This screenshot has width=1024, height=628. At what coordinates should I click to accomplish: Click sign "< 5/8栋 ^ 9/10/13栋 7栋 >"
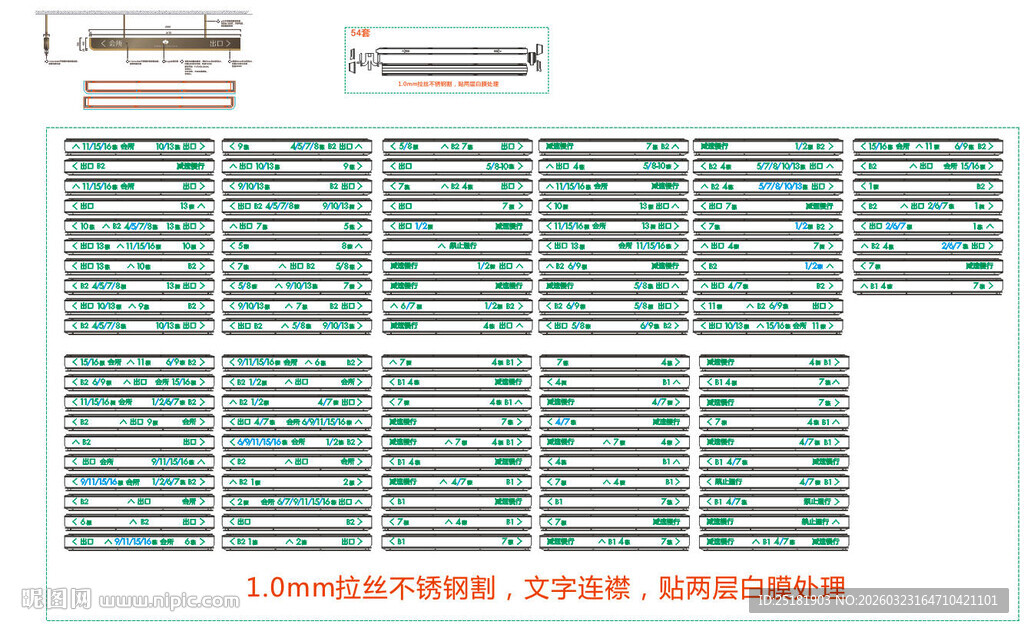coord(297,287)
